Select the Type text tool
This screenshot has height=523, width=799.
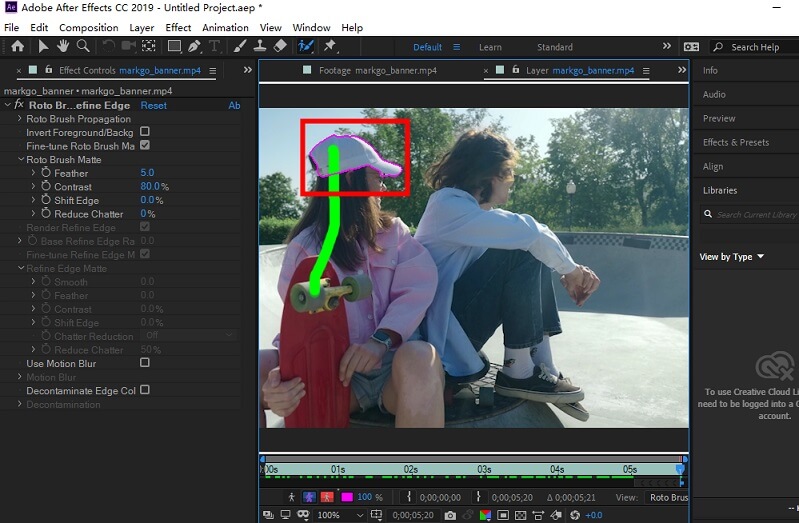click(215, 46)
